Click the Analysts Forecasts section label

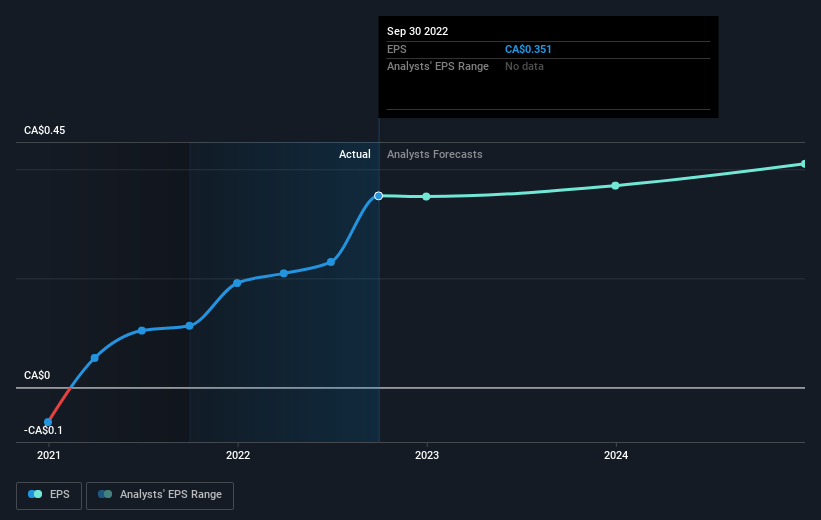(x=435, y=154)
